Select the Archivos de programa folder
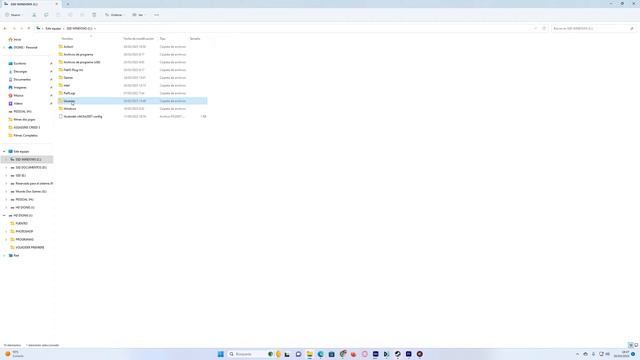Viewport: 640px width, 360px height. pyautogui.click(x=78, y=54)
